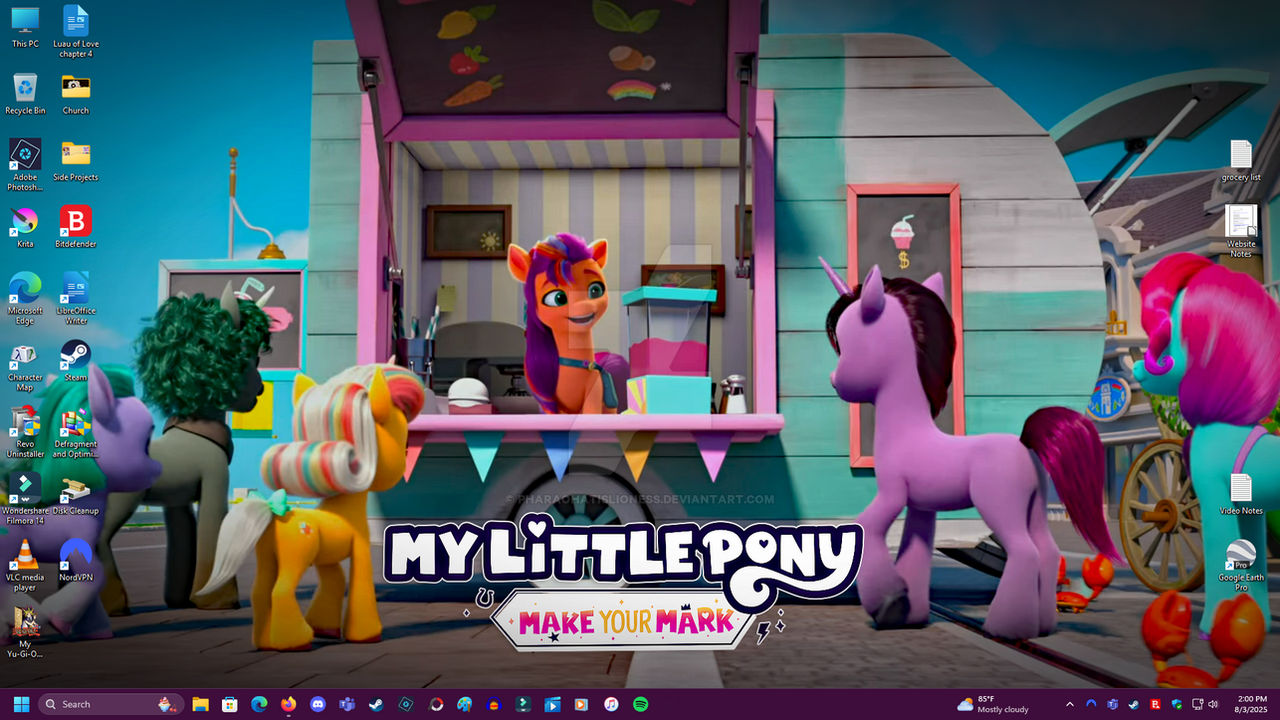Open the Recycle Bin
Image resolution: width=1280 pixels, height=720 pixels.
pos(25,94)
